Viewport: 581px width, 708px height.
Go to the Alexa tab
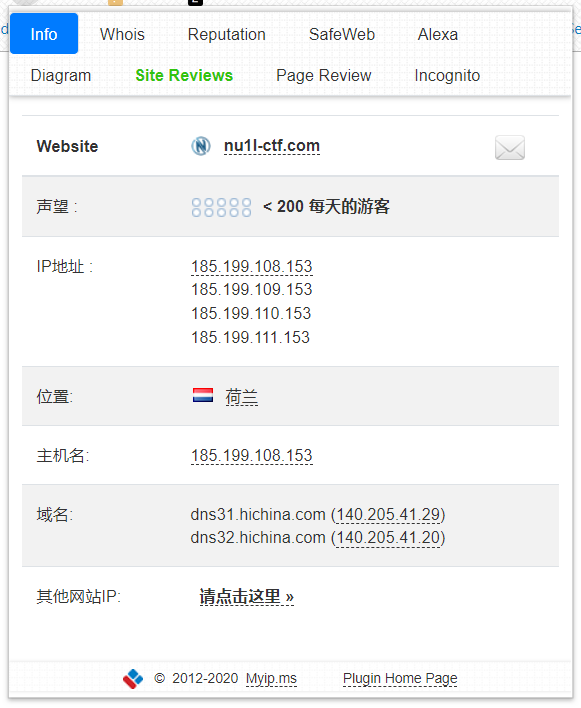(437, 34)
